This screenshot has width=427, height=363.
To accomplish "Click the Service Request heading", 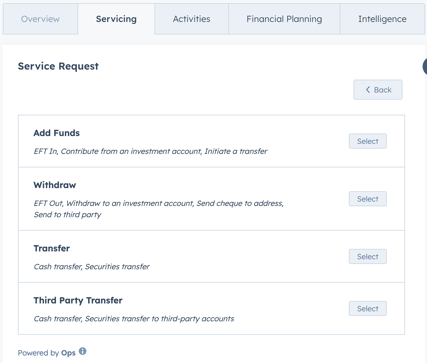I will click(58, 66).
